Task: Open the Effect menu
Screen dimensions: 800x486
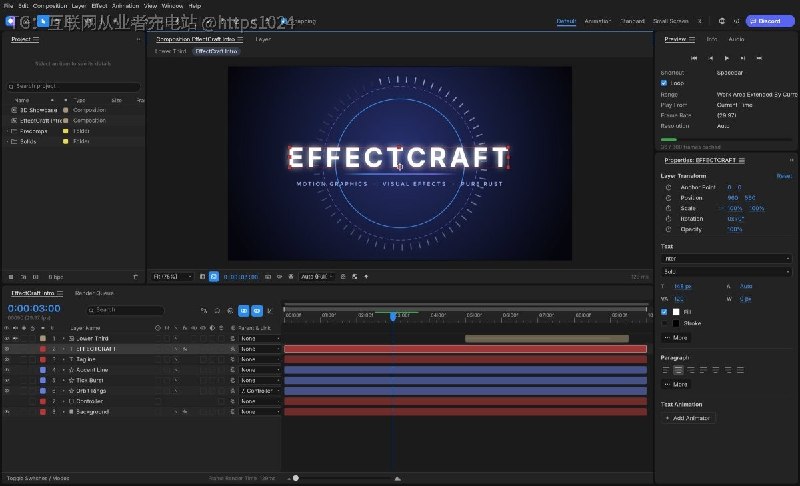Action: [99, 6]
